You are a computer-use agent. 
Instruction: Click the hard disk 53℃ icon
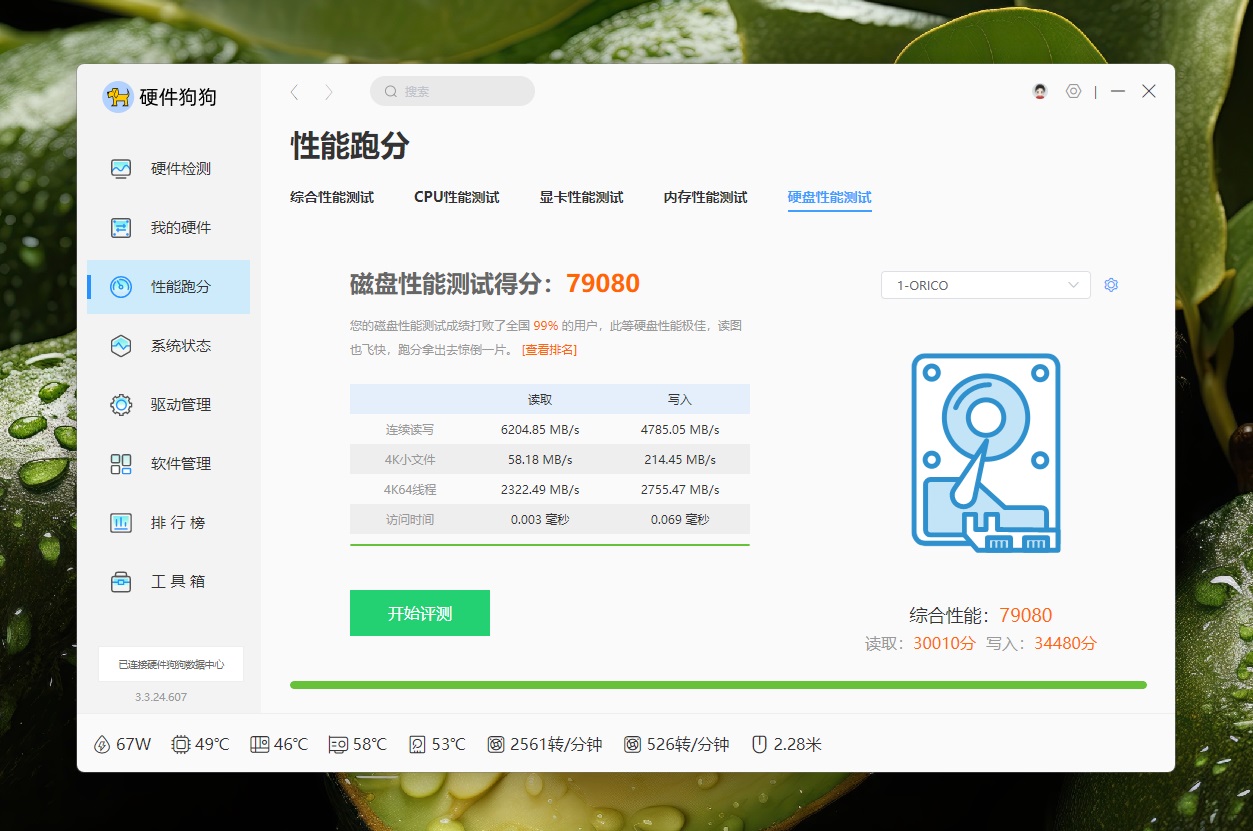click(x=417, y=745)
